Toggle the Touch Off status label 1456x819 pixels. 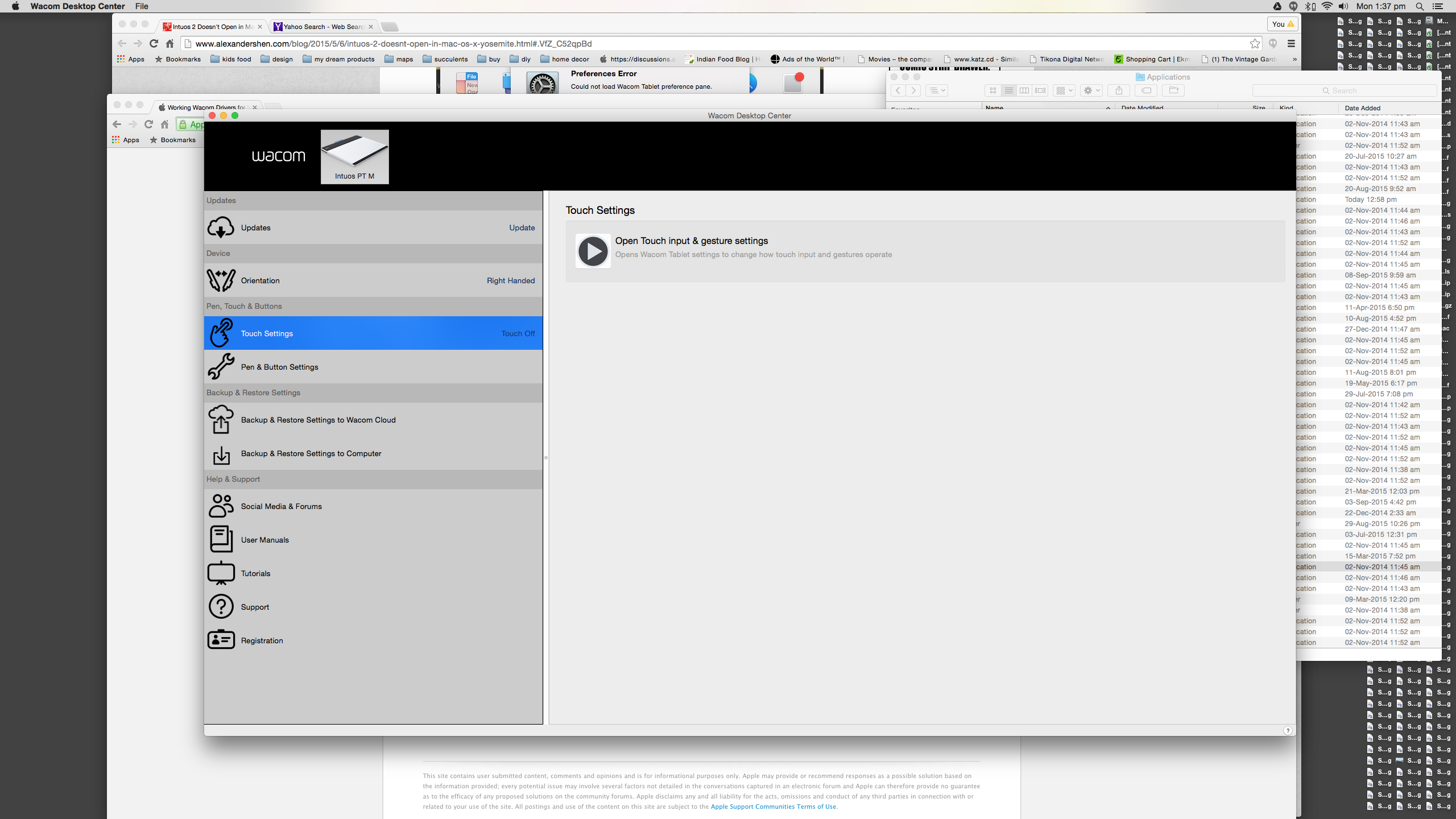click(x=518, y=334)
